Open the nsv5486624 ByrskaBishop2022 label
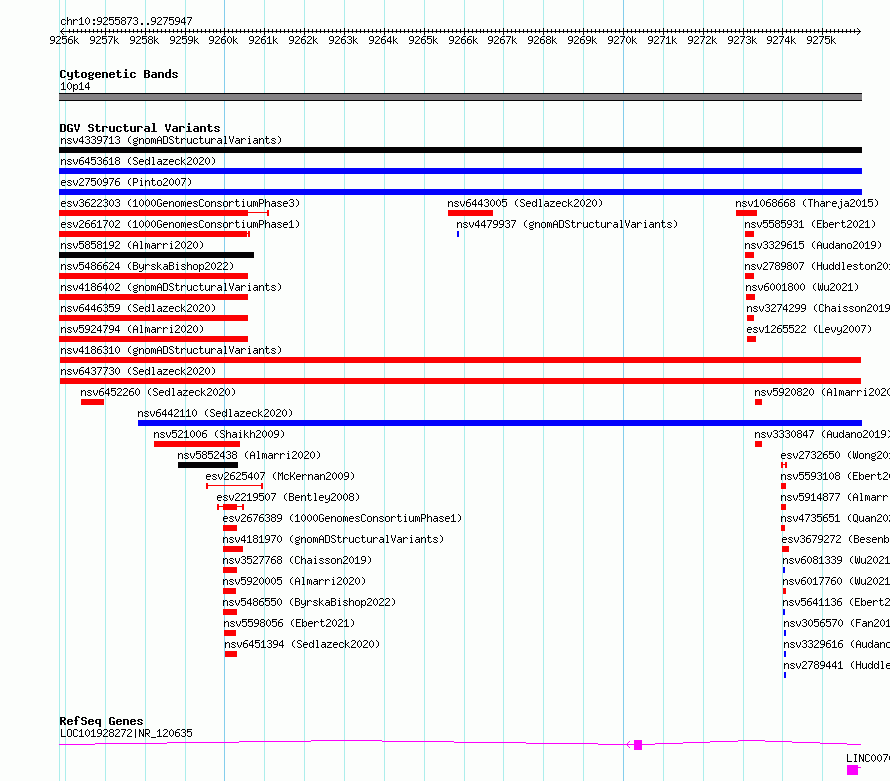This screenshot has width=890, height=781. (147, 266)
